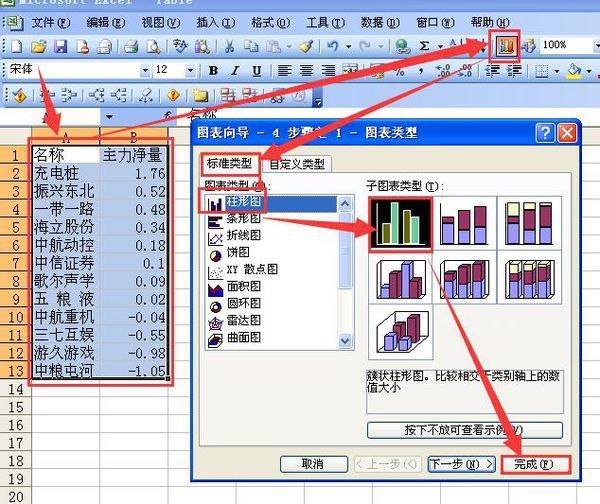Cut selection with the scissors icon
This screenshot has width=600, height=504.
coord(229,47)
